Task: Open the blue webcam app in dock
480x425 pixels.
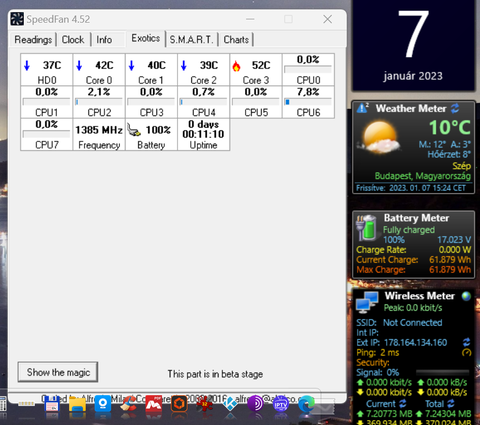Action: (x=103, y=404)
